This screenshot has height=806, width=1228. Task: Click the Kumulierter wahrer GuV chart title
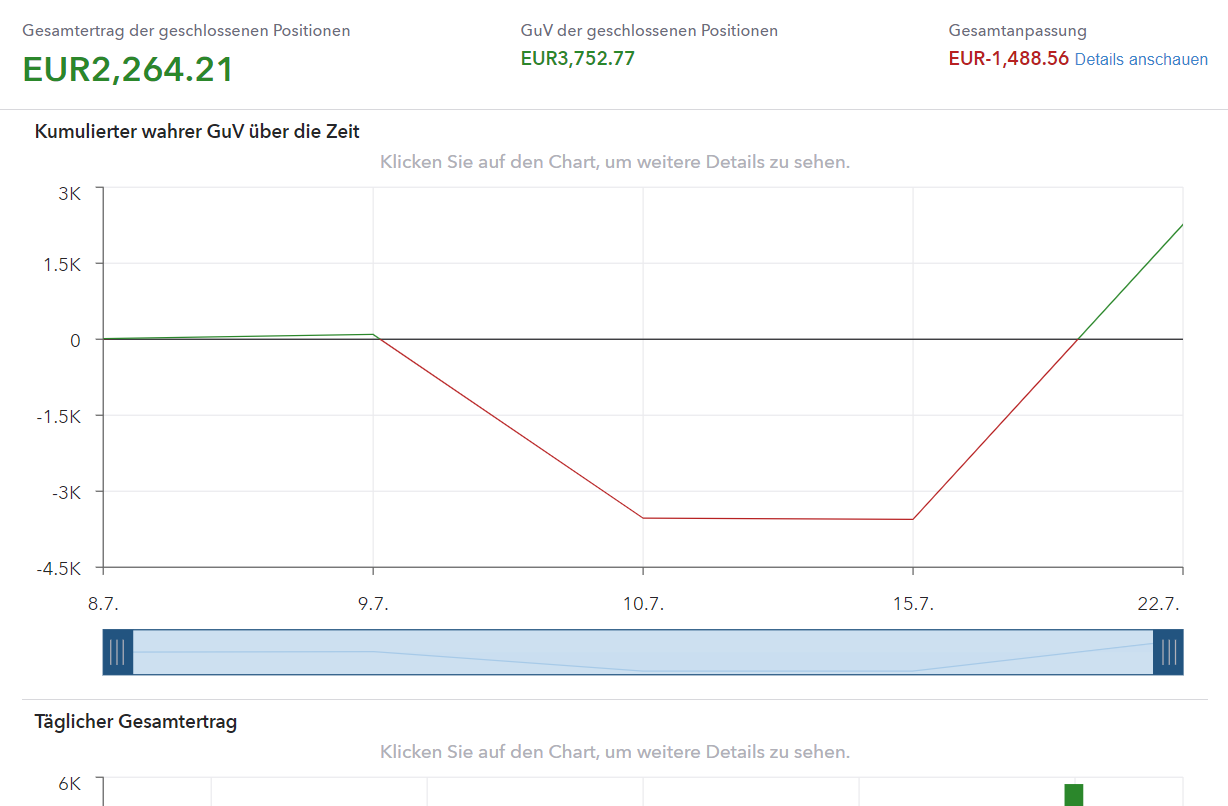(197, 131)
